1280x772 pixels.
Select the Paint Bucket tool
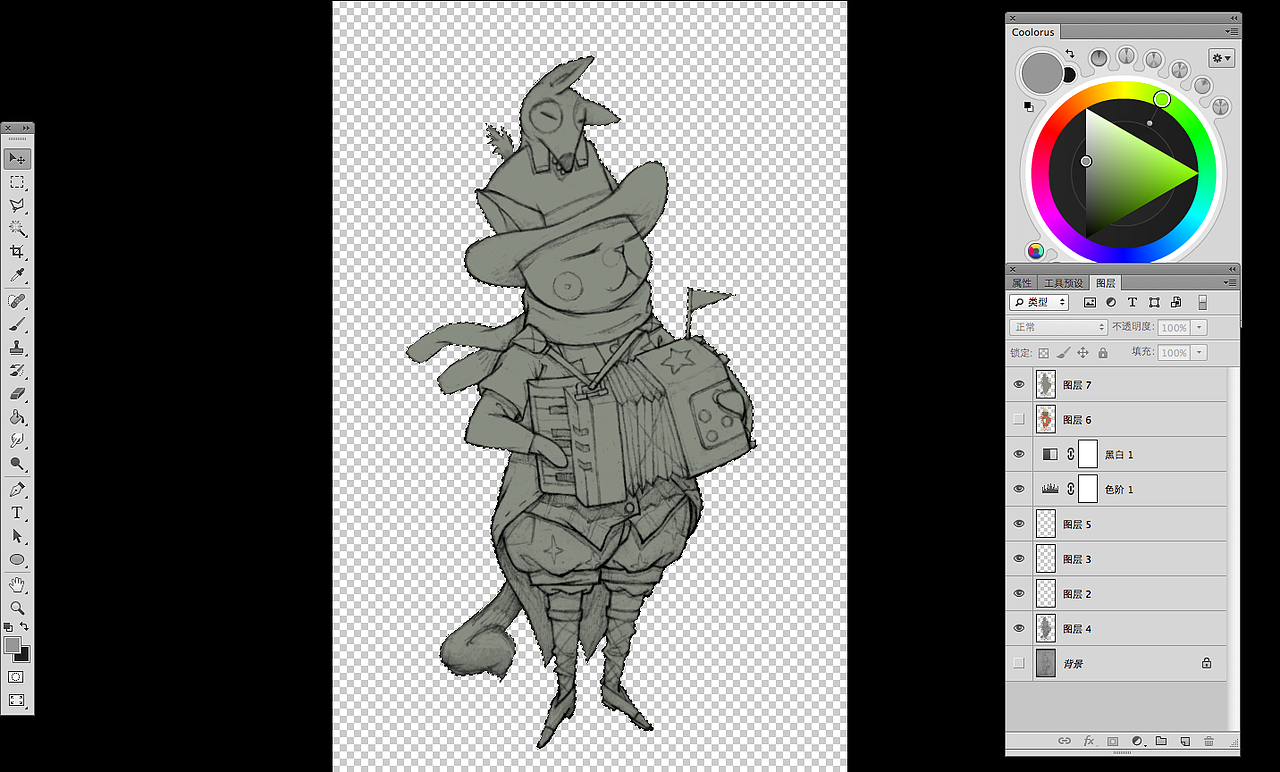click(x=17, y=417)
